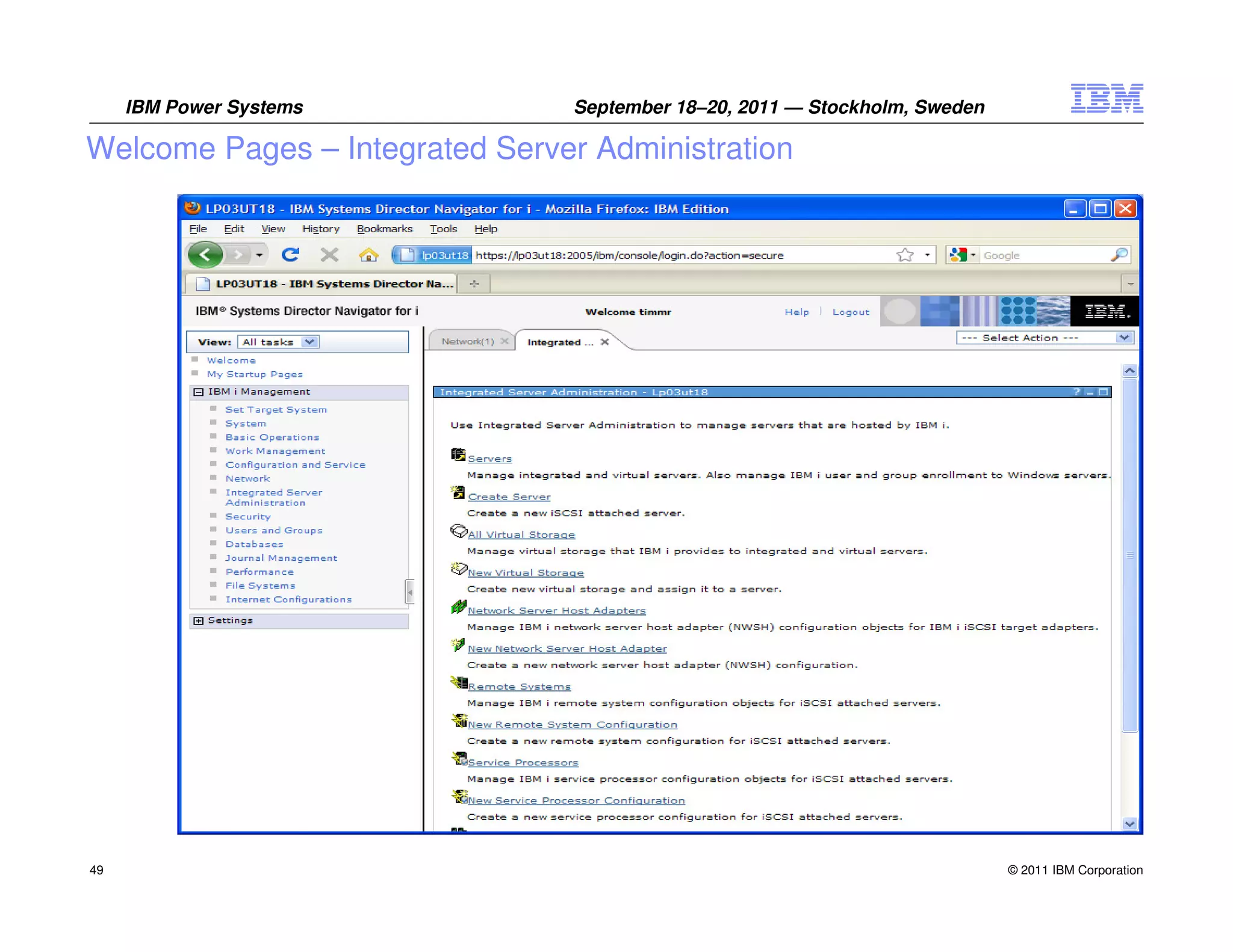Click the Google search magnifier icon
Viewport: 1233px width, 952px height.
(1119, 255)
